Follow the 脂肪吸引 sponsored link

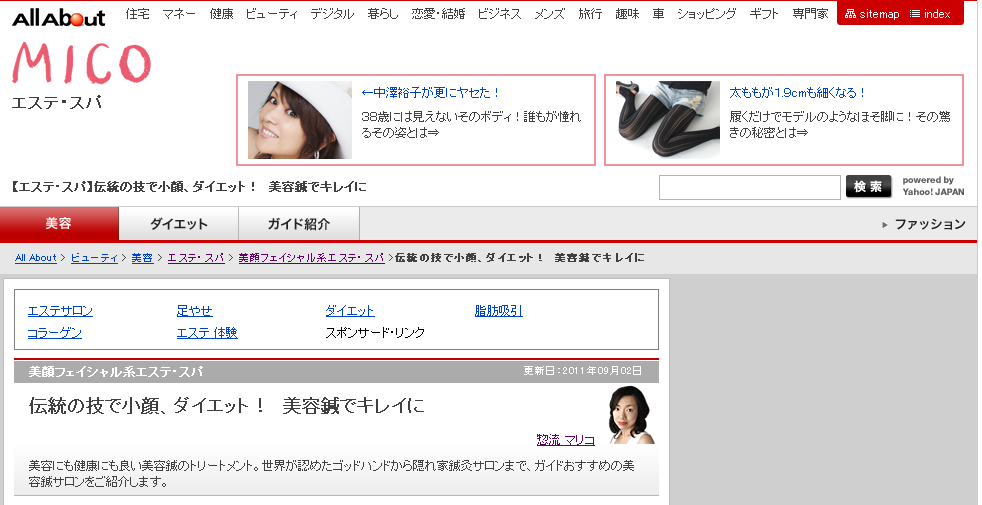pyautogui.click(x=498, y=311)
